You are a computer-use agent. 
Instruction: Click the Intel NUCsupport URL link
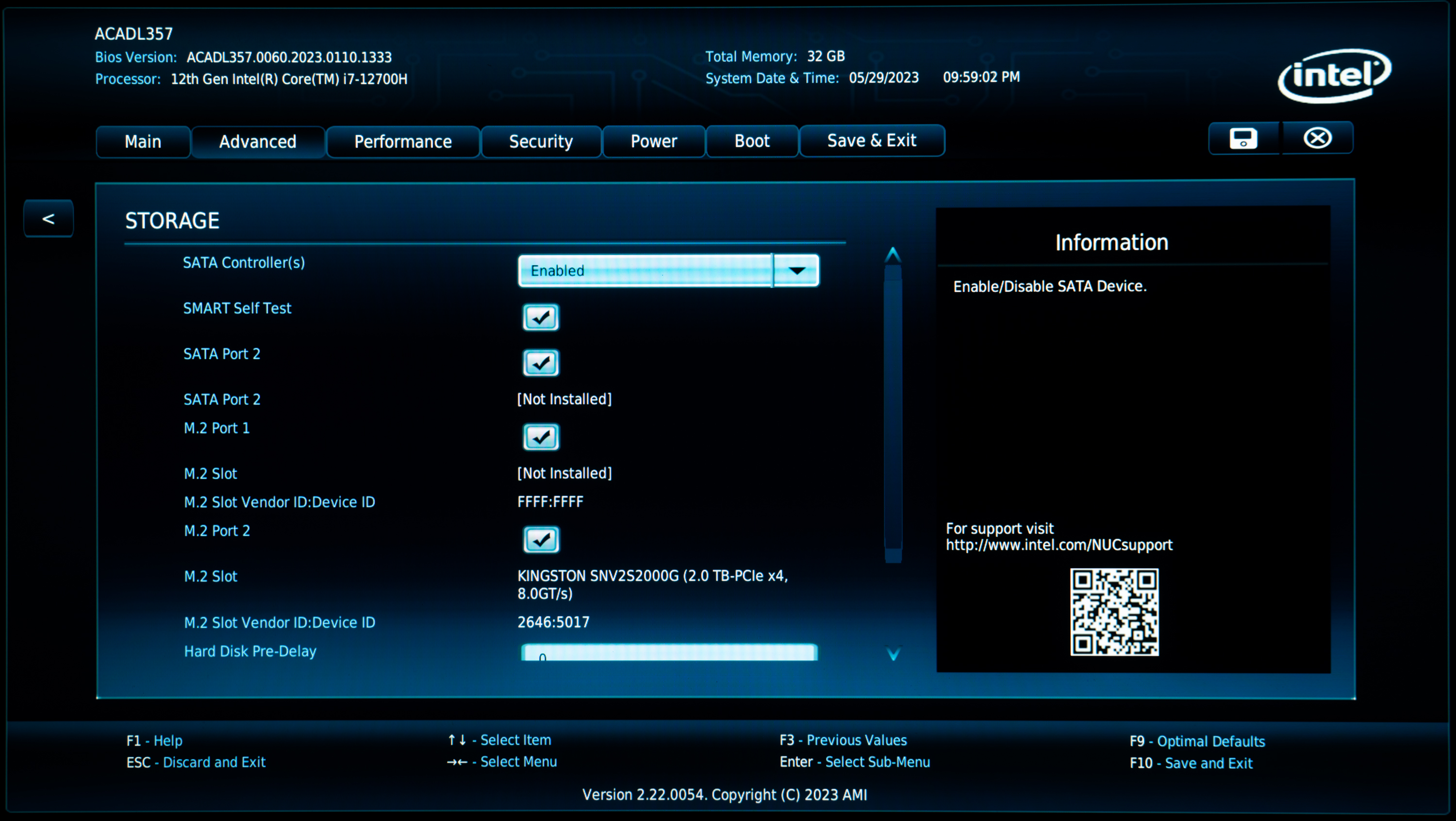[x=1058, y=545]
